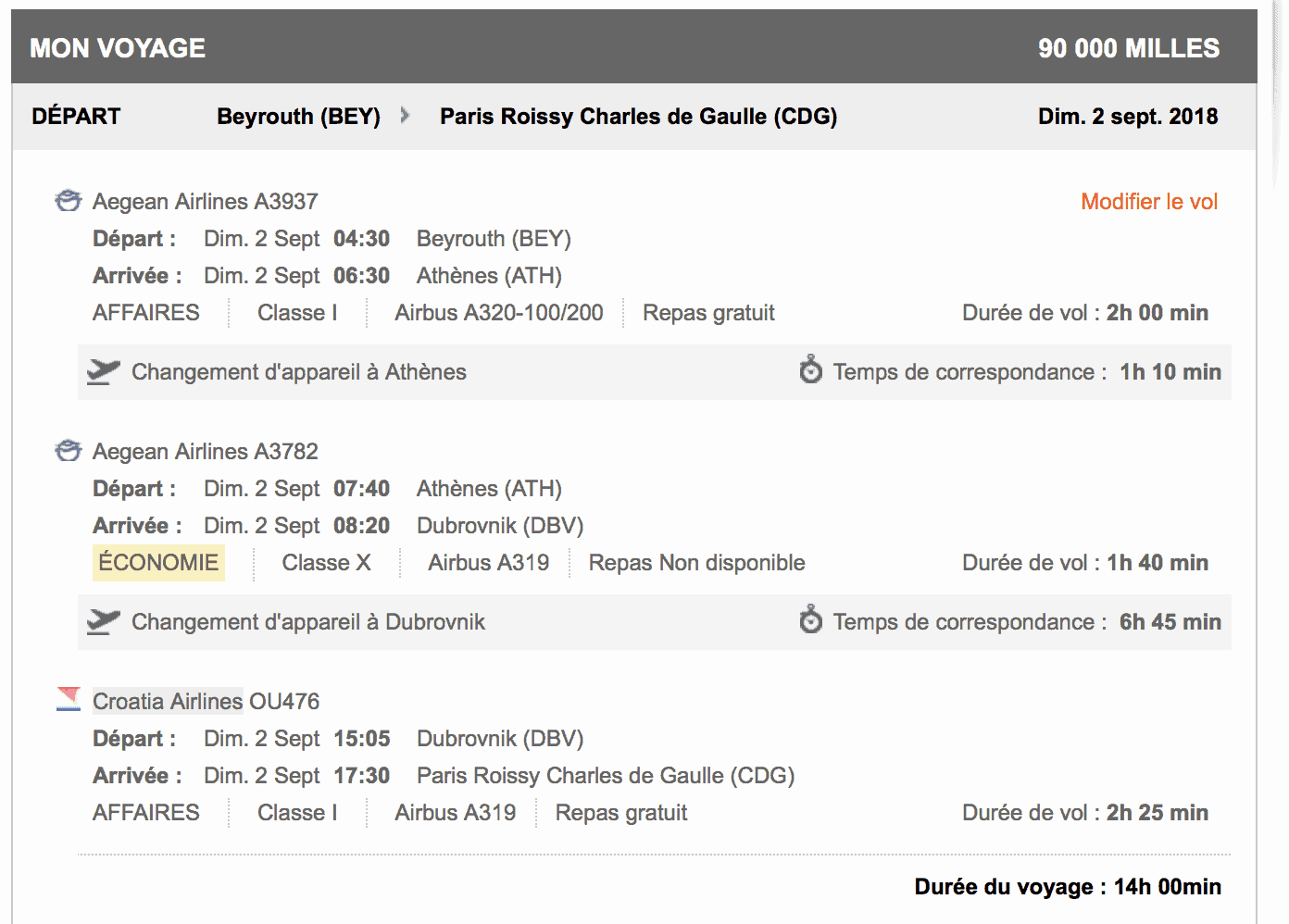Expand the Changement d'appareil à Dubrovnik row
This screenshot has height=924, width=1289.
[x=308, y=621]
